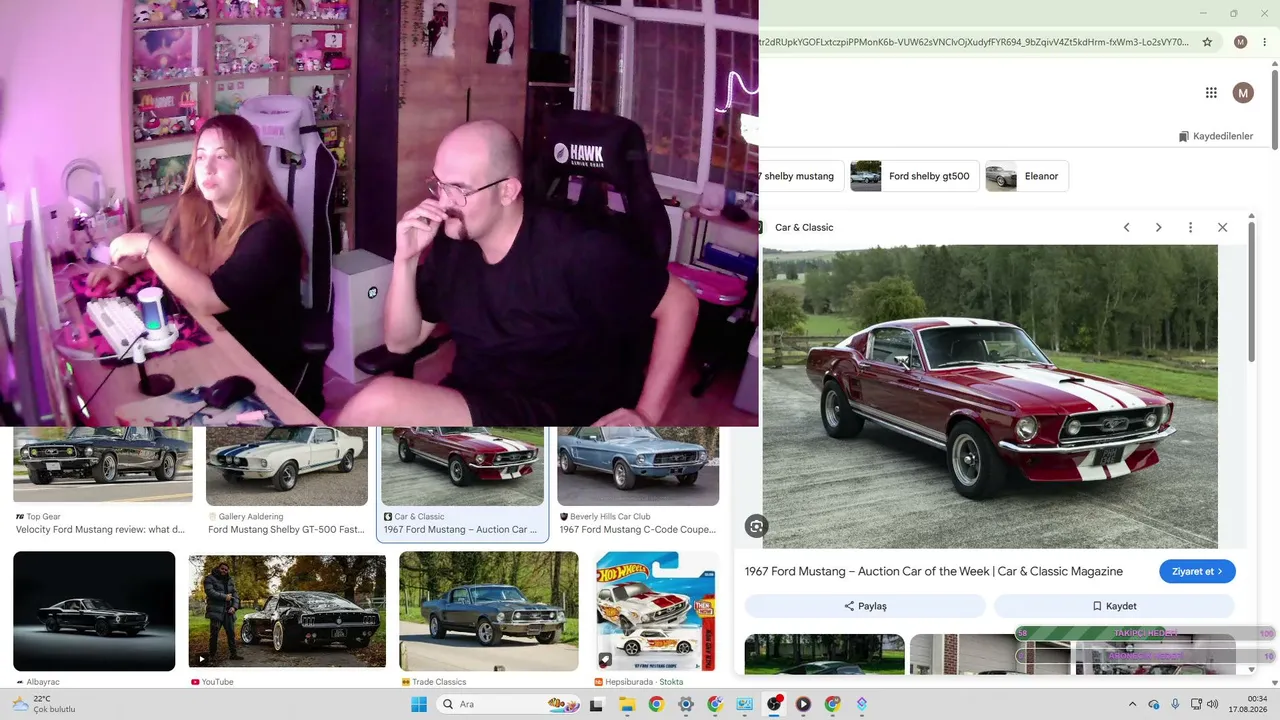Open the weather widget showing 22°C
This screenshot has width=1280, height=720.
point(44,704)
